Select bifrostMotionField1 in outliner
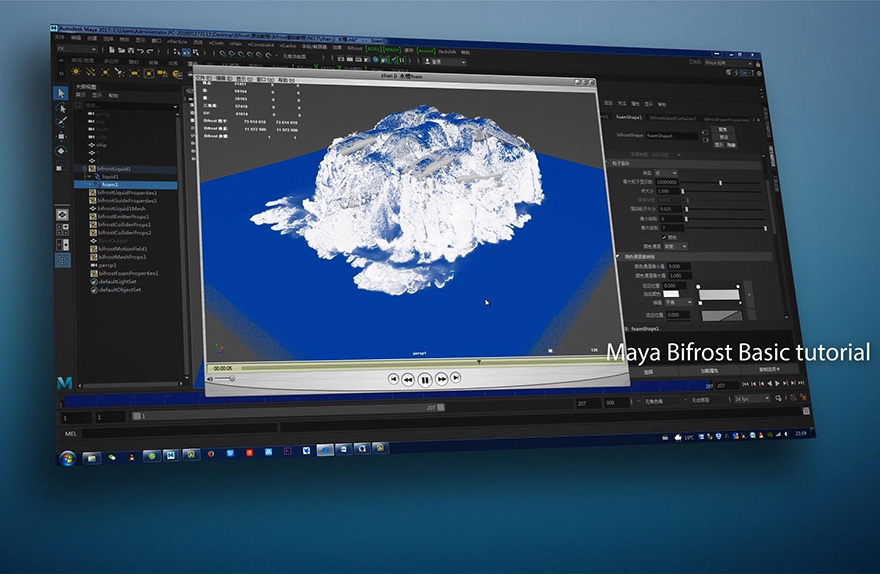The height and width of the screenshot is (574, 880). [123, 249]
